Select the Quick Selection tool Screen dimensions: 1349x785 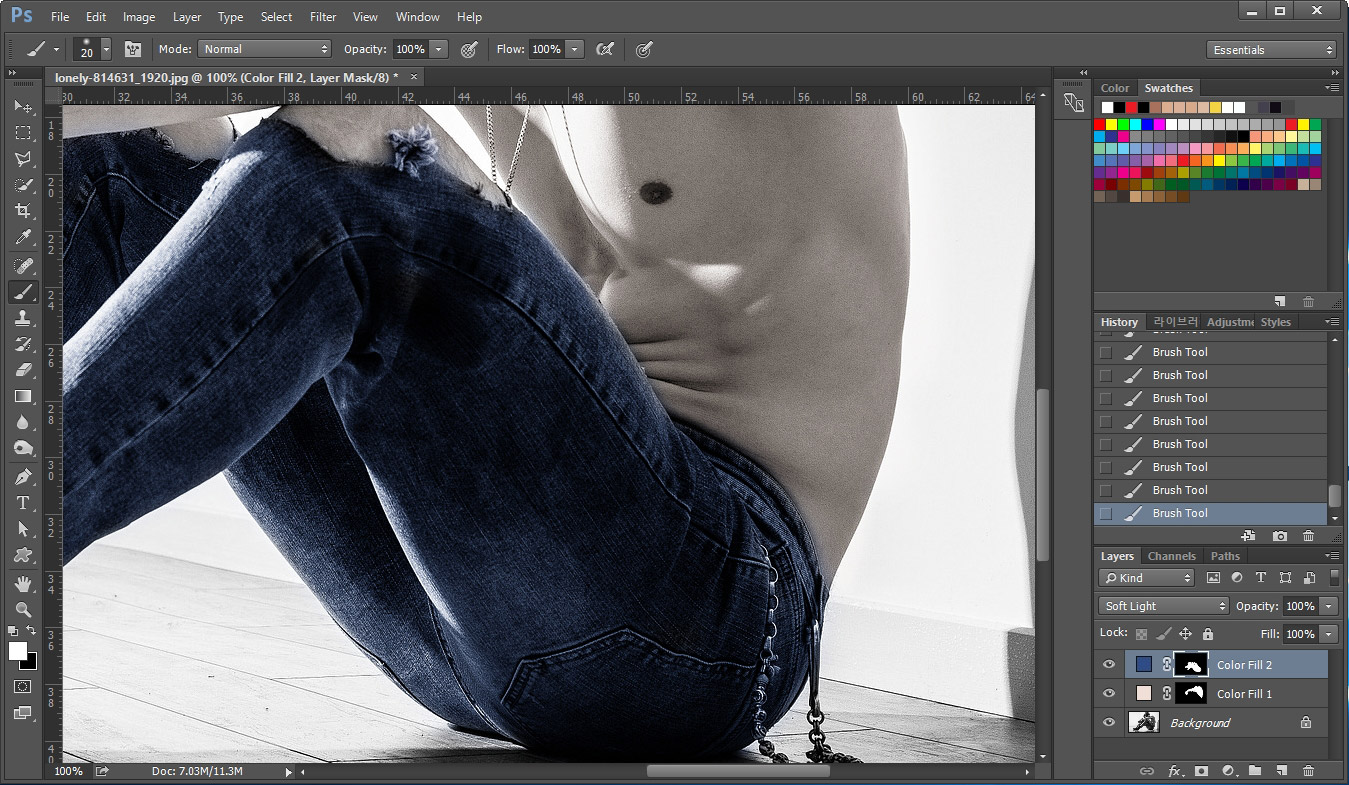(x=23, y=185)
